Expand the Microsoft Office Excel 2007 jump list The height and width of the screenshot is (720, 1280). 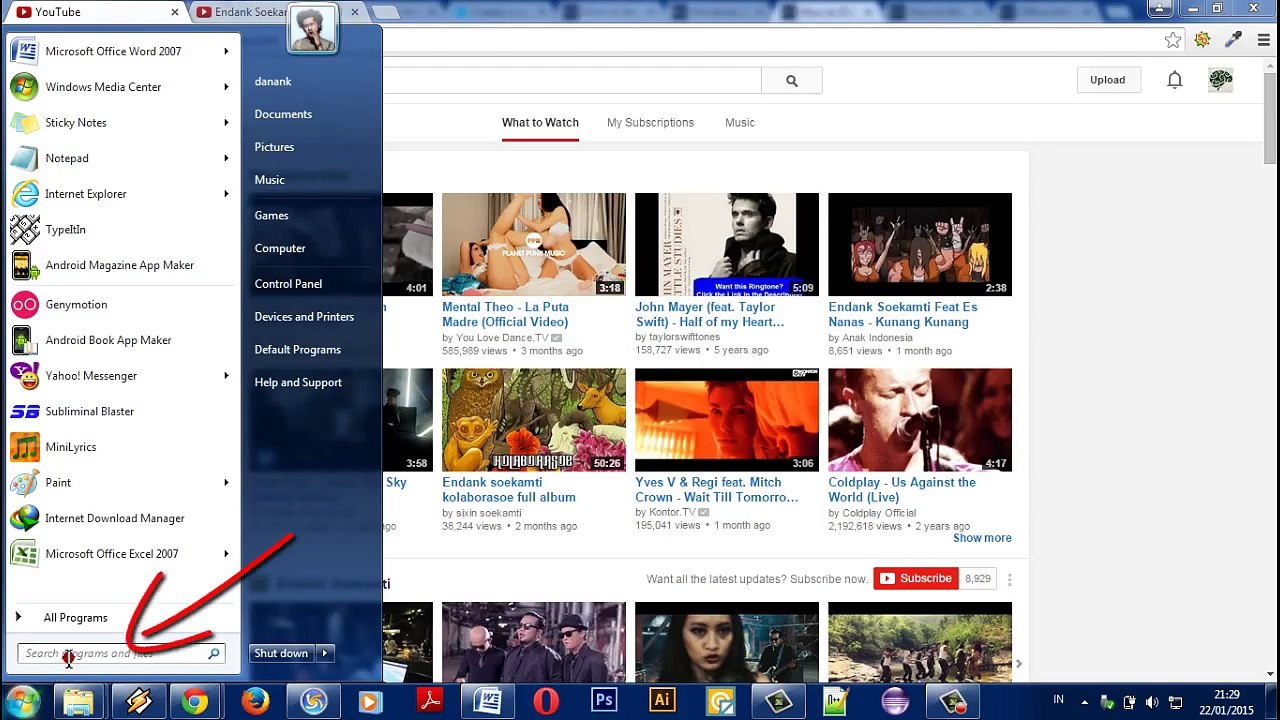[226, 554]
